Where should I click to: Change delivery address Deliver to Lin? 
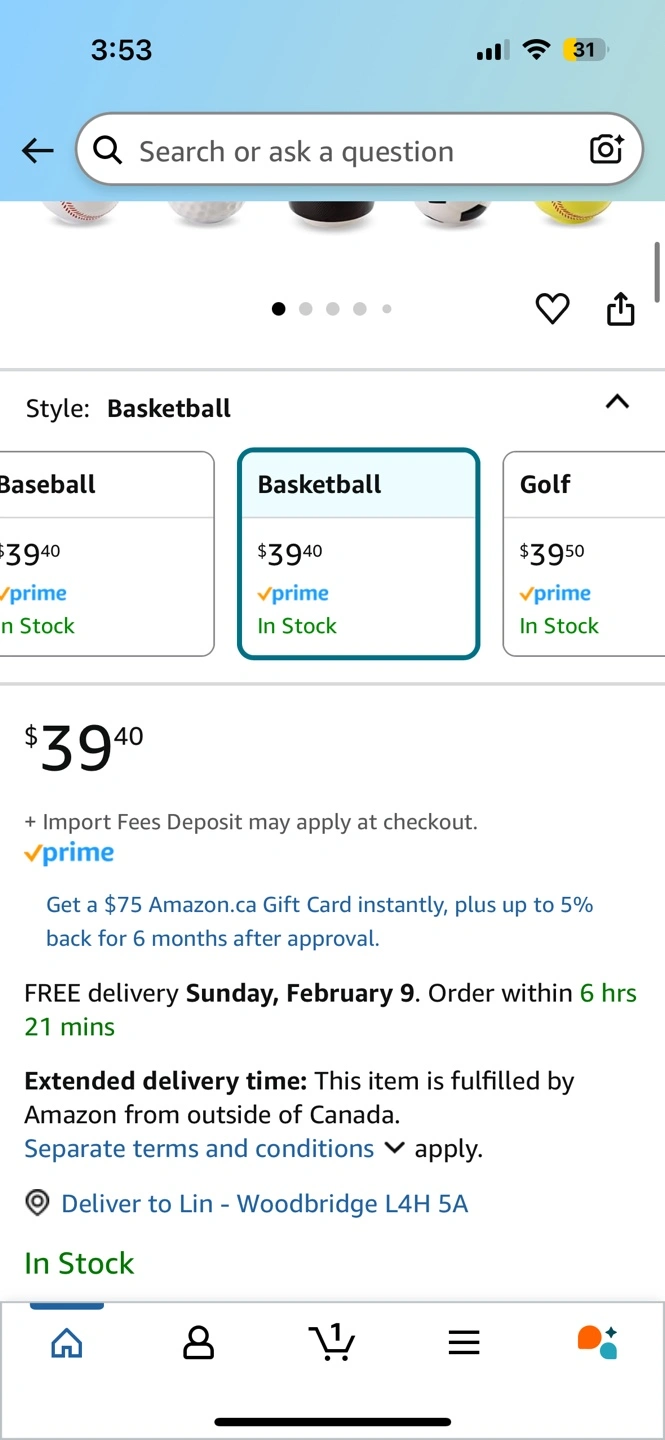(264, 1203)
